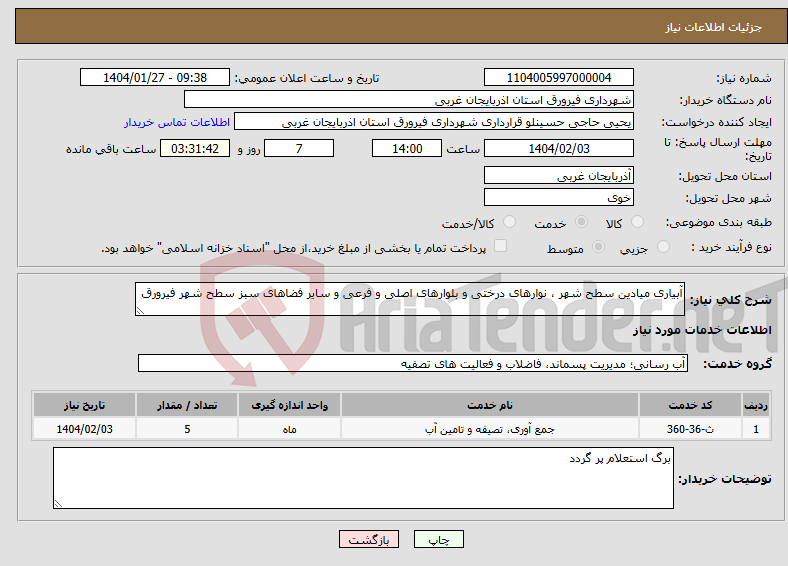Click the نام خدمت column header
Screen dimensions: 788x566
(x=489, y=405)
